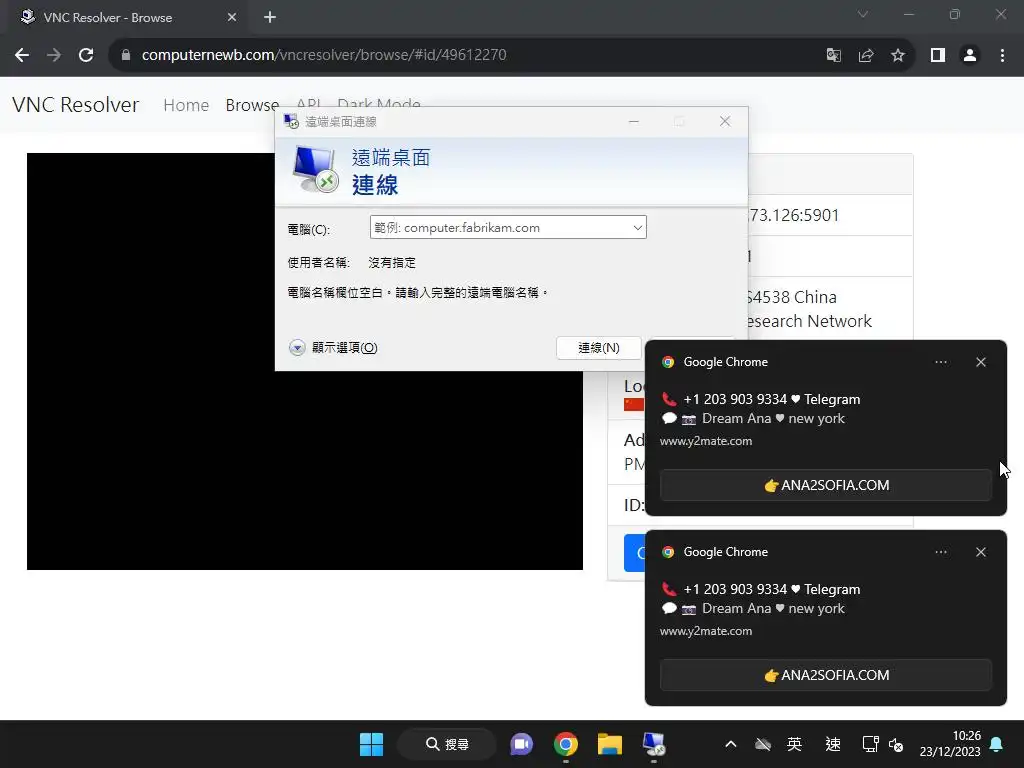Click the 英 input language indicator
1024x768 pixels.
pos(794,744)
